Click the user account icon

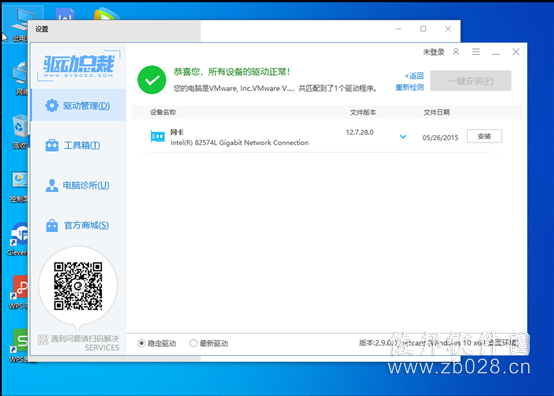coord(456,52)
